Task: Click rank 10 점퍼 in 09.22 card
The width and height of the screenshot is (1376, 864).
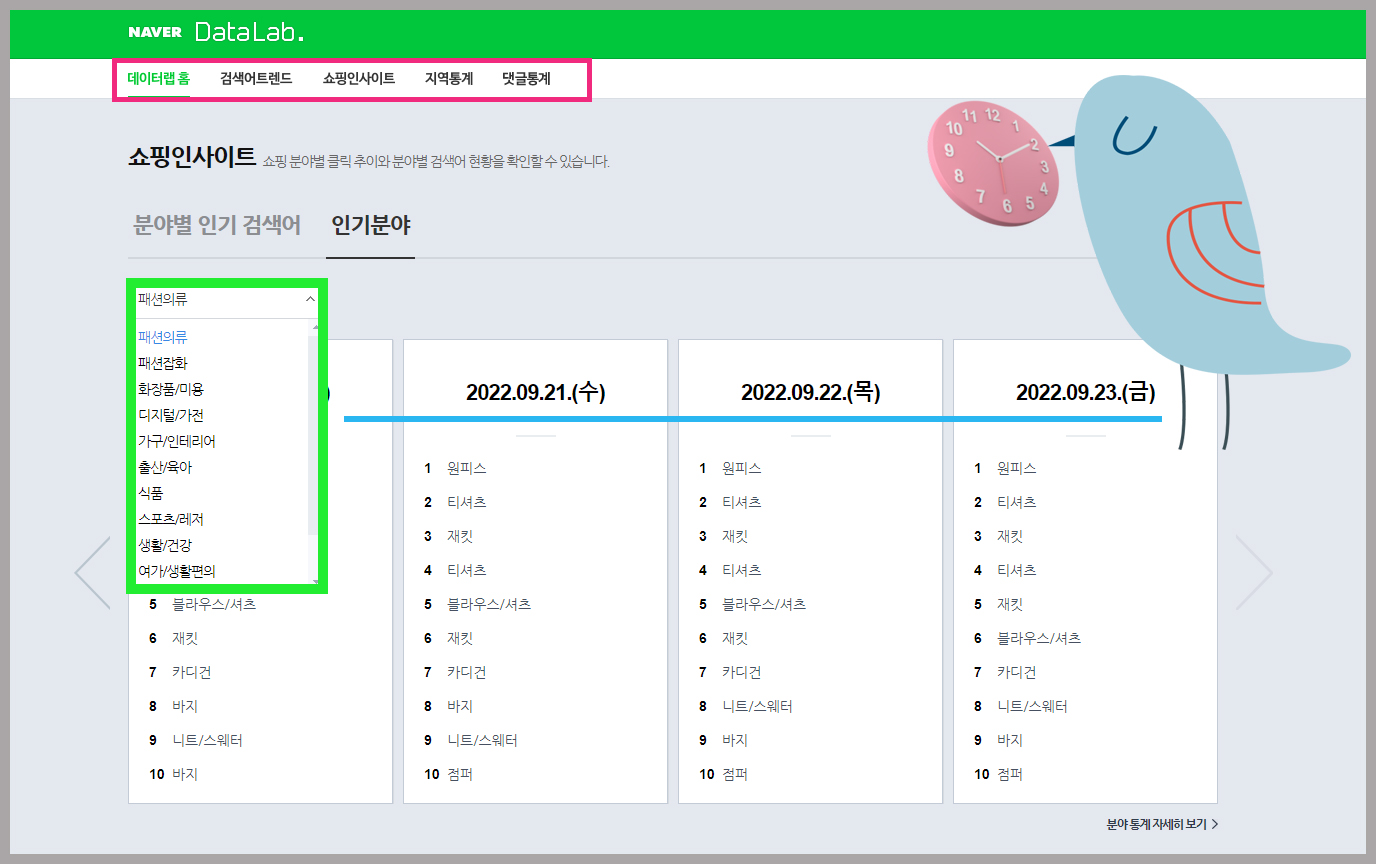Action: tap(735, 774)
